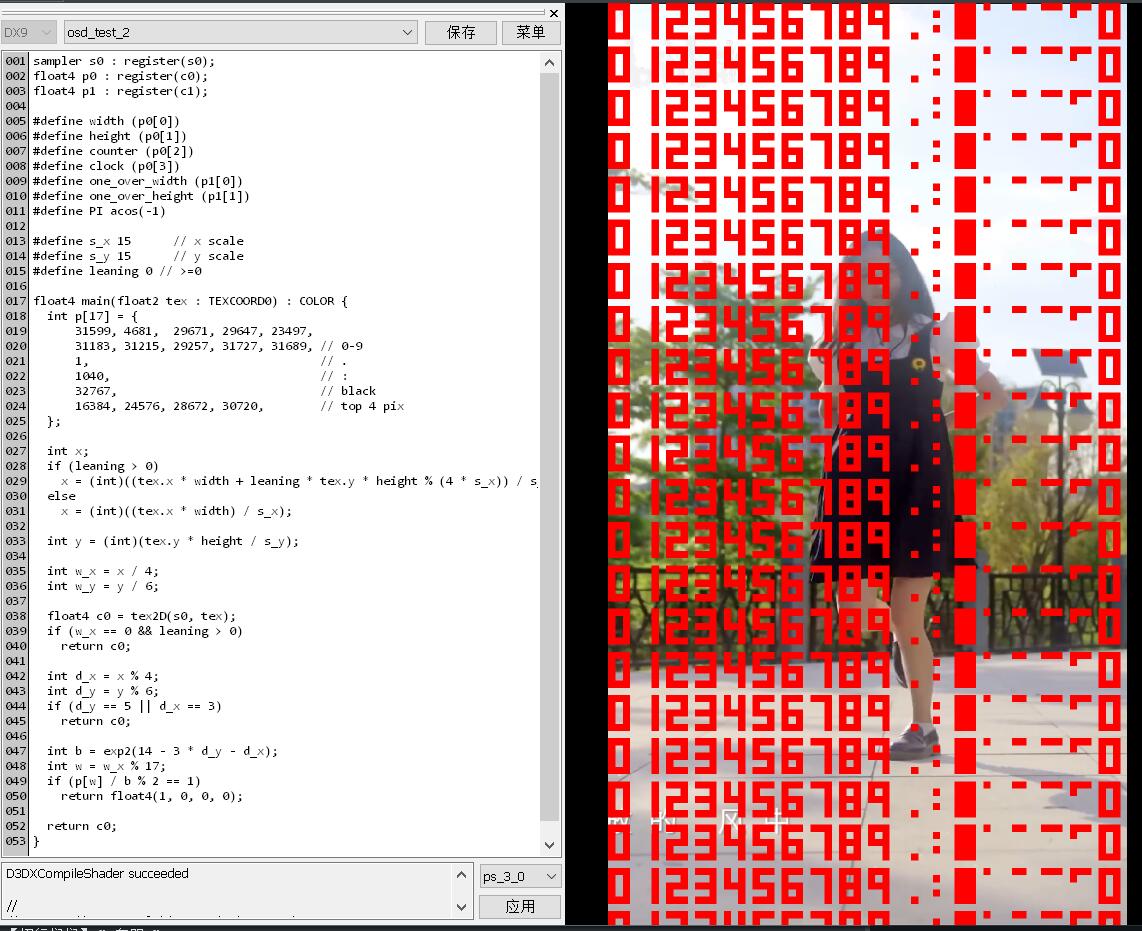Close the shader editor panel

coord(554,11)
